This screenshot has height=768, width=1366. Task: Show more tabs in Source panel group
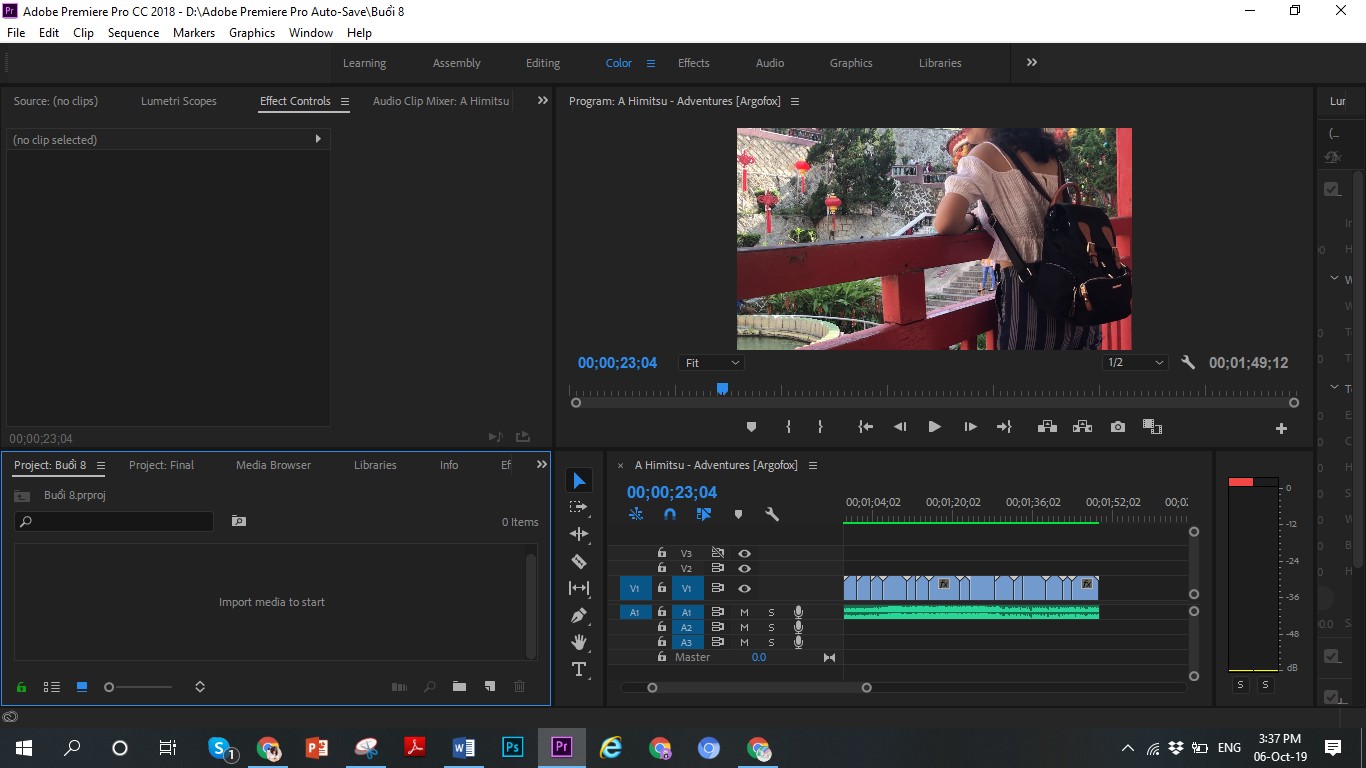[543, 100]
